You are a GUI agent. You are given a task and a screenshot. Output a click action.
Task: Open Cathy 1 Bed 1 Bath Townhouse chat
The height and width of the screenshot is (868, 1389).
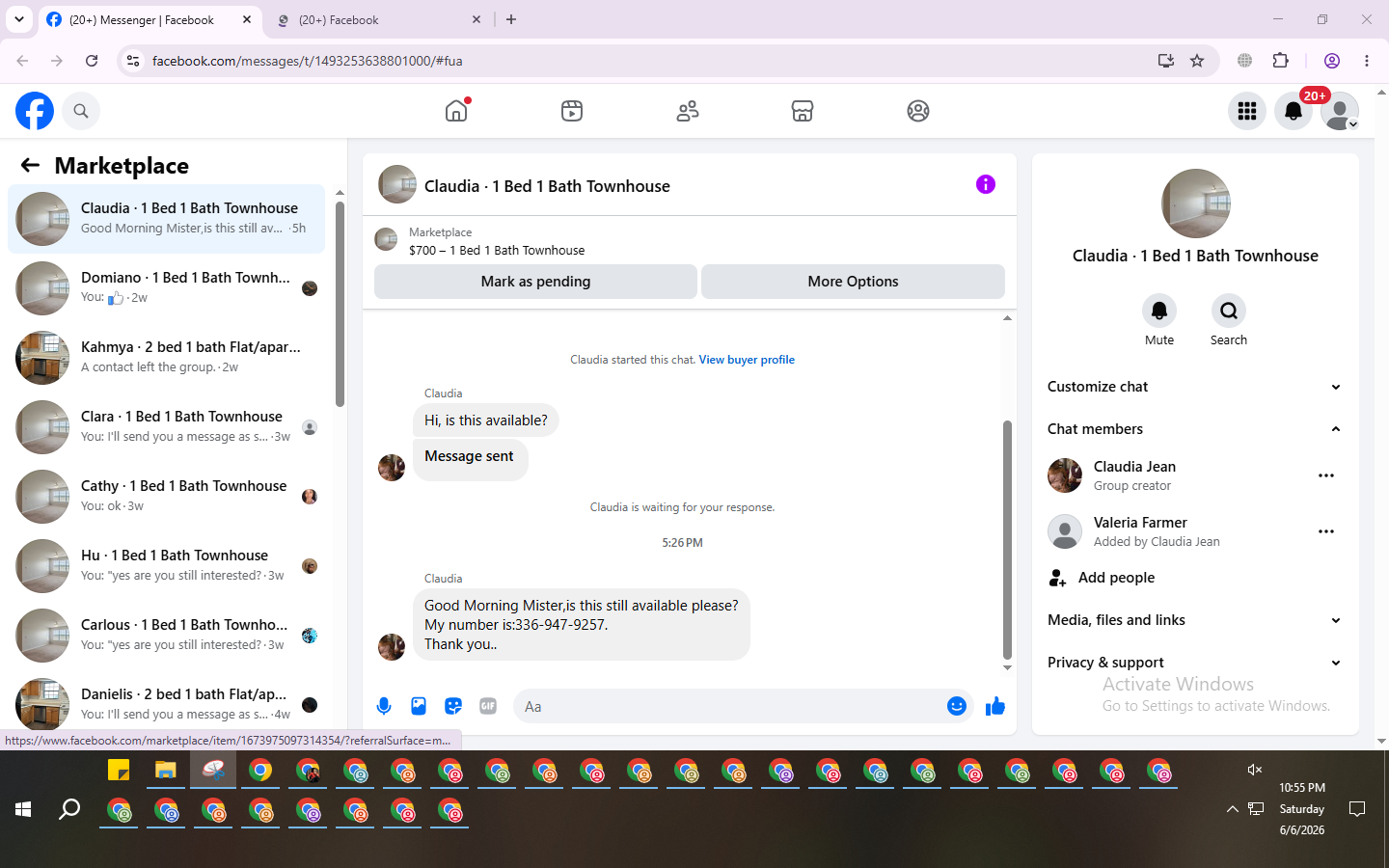point(166,497)
